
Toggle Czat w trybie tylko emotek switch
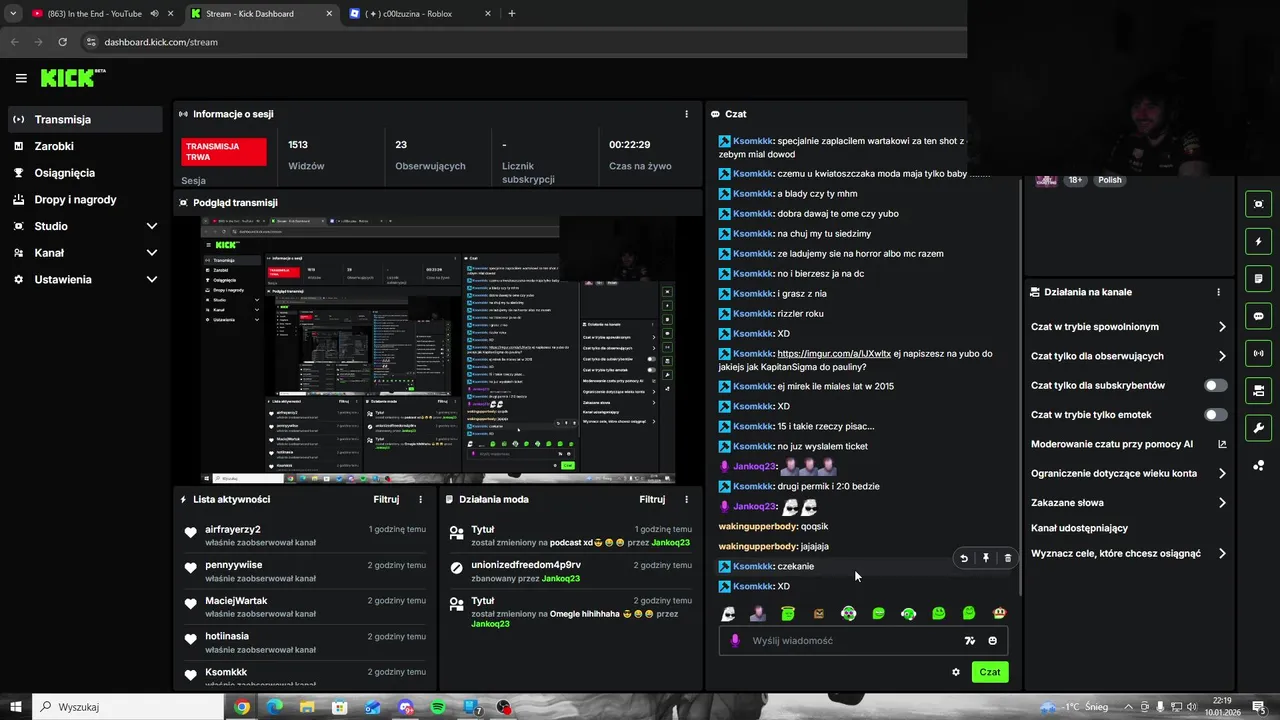1216,414
